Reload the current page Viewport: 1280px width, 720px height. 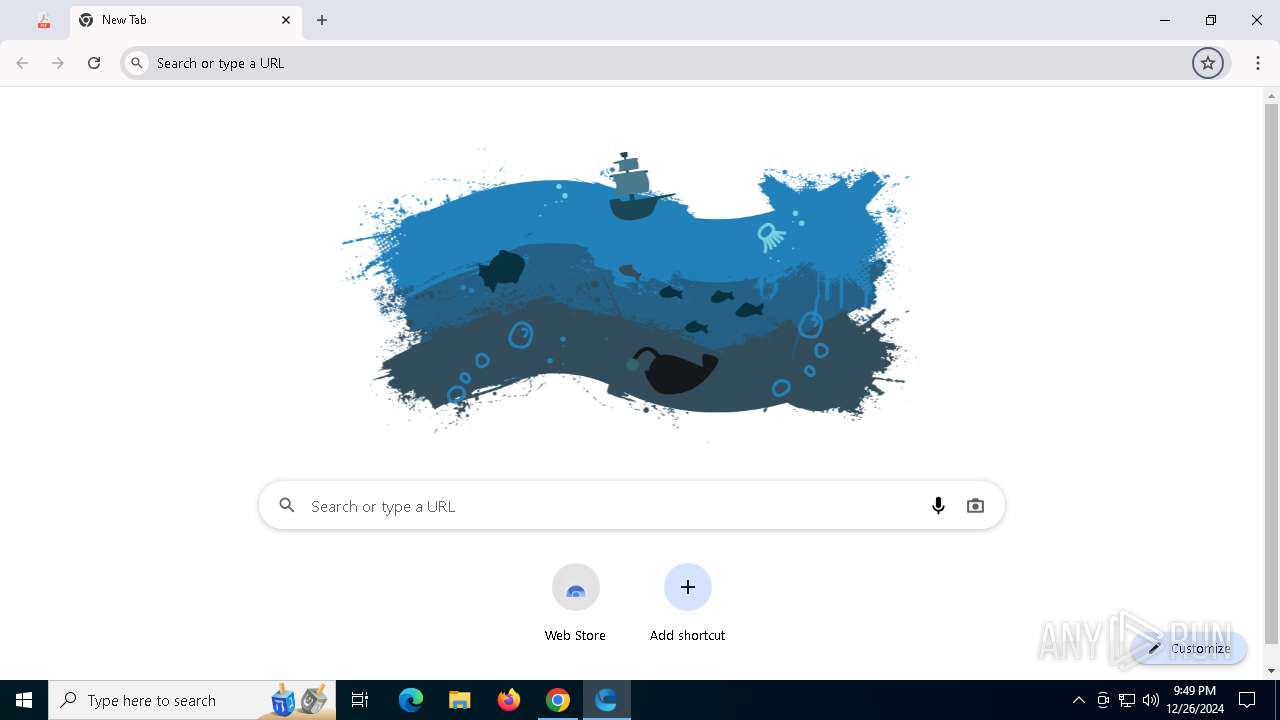tap(94, 63)
